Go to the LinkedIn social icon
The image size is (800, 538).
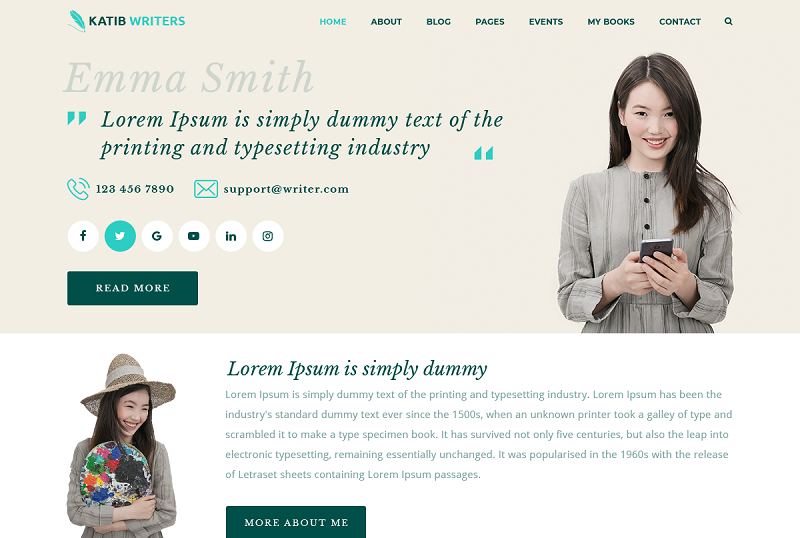[231, 236]
